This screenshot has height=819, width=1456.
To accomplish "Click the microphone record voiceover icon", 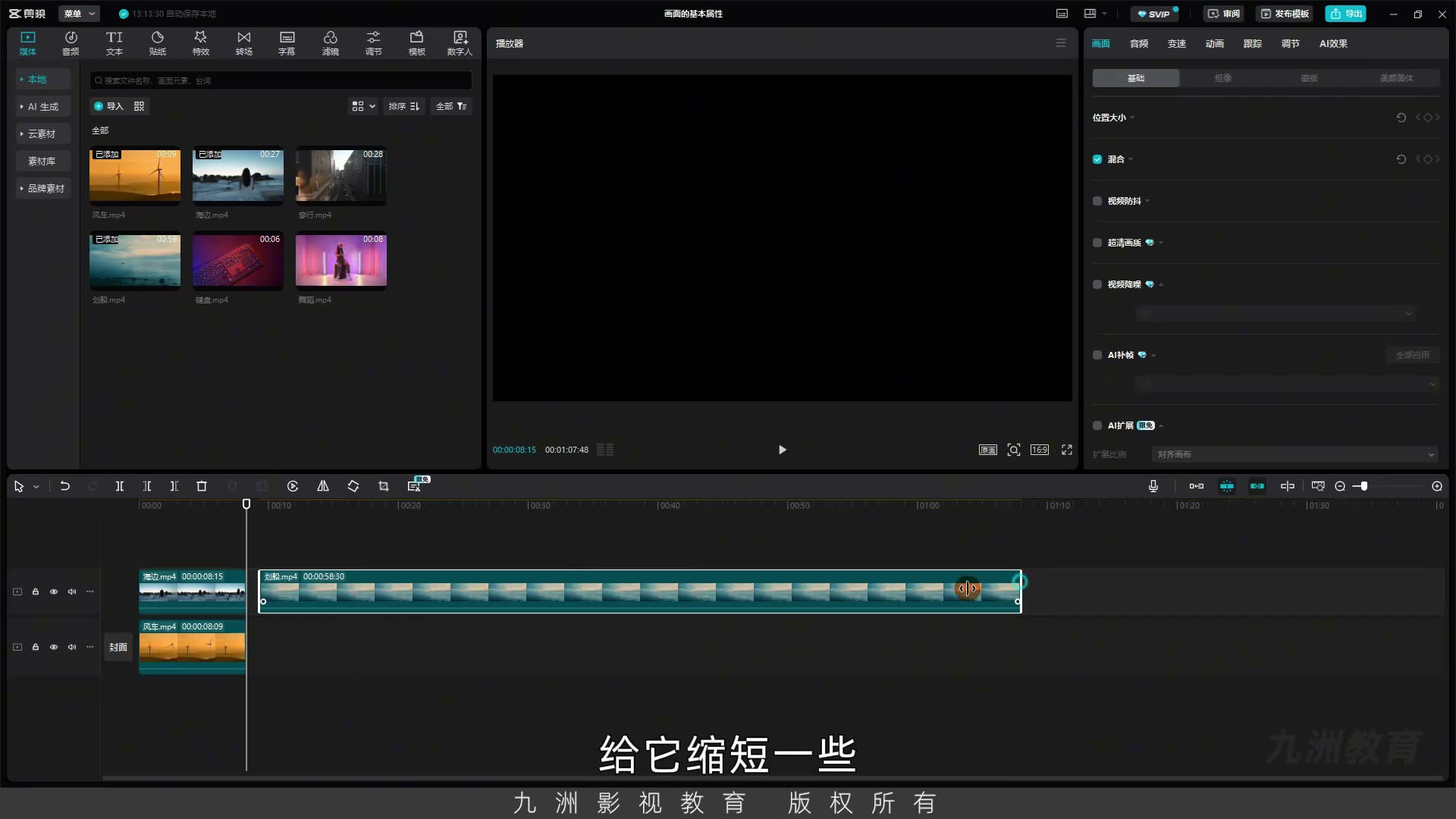I will pos(1153,486).
